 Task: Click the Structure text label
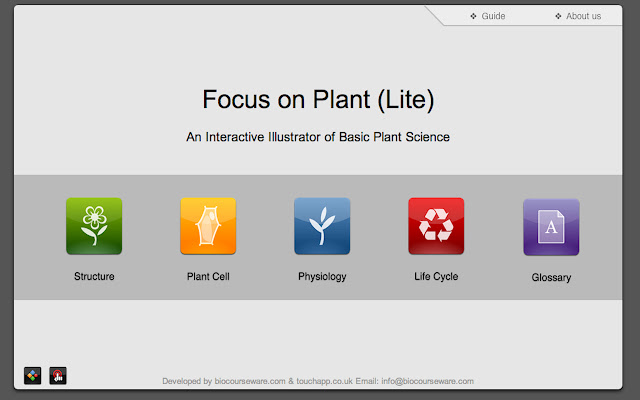(94, 276)
